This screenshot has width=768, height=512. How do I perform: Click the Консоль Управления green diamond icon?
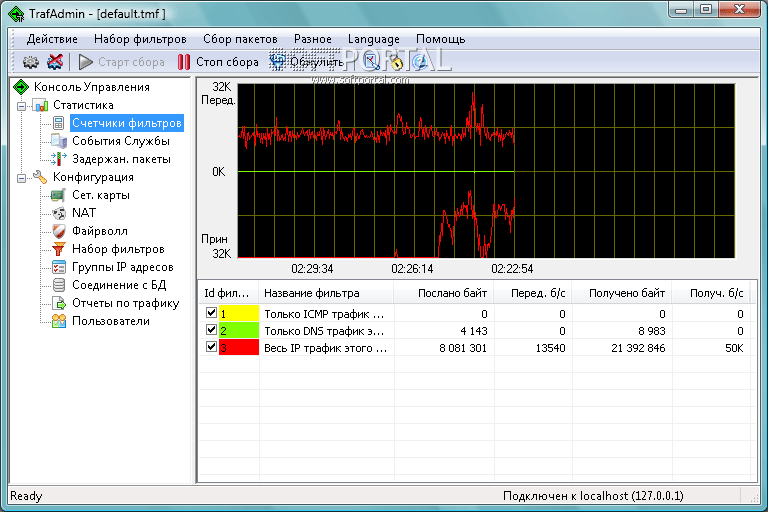(21, 87)
